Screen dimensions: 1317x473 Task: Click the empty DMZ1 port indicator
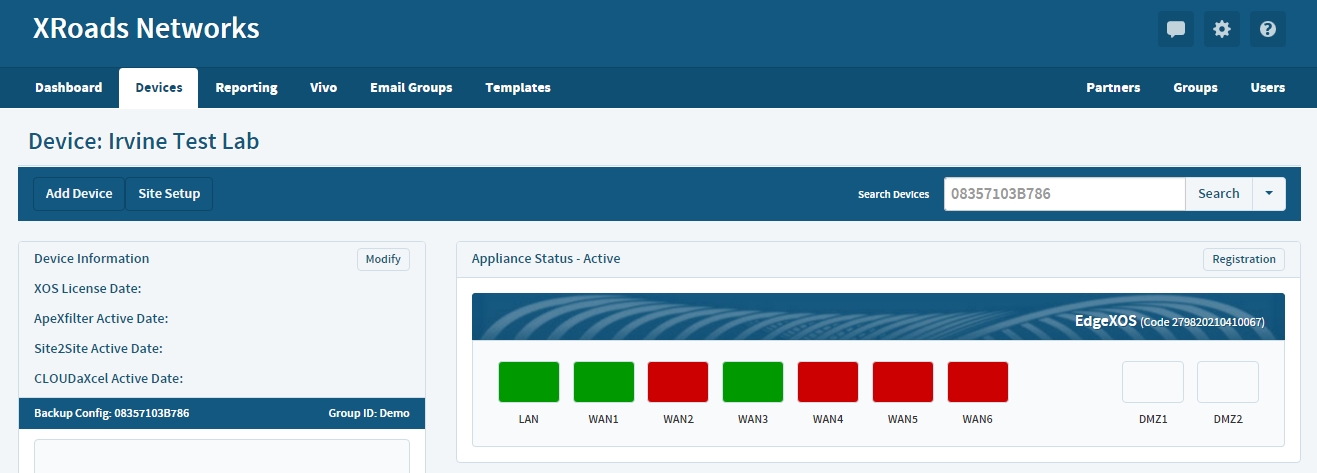pyautogui.click(x=1153, y=382)
